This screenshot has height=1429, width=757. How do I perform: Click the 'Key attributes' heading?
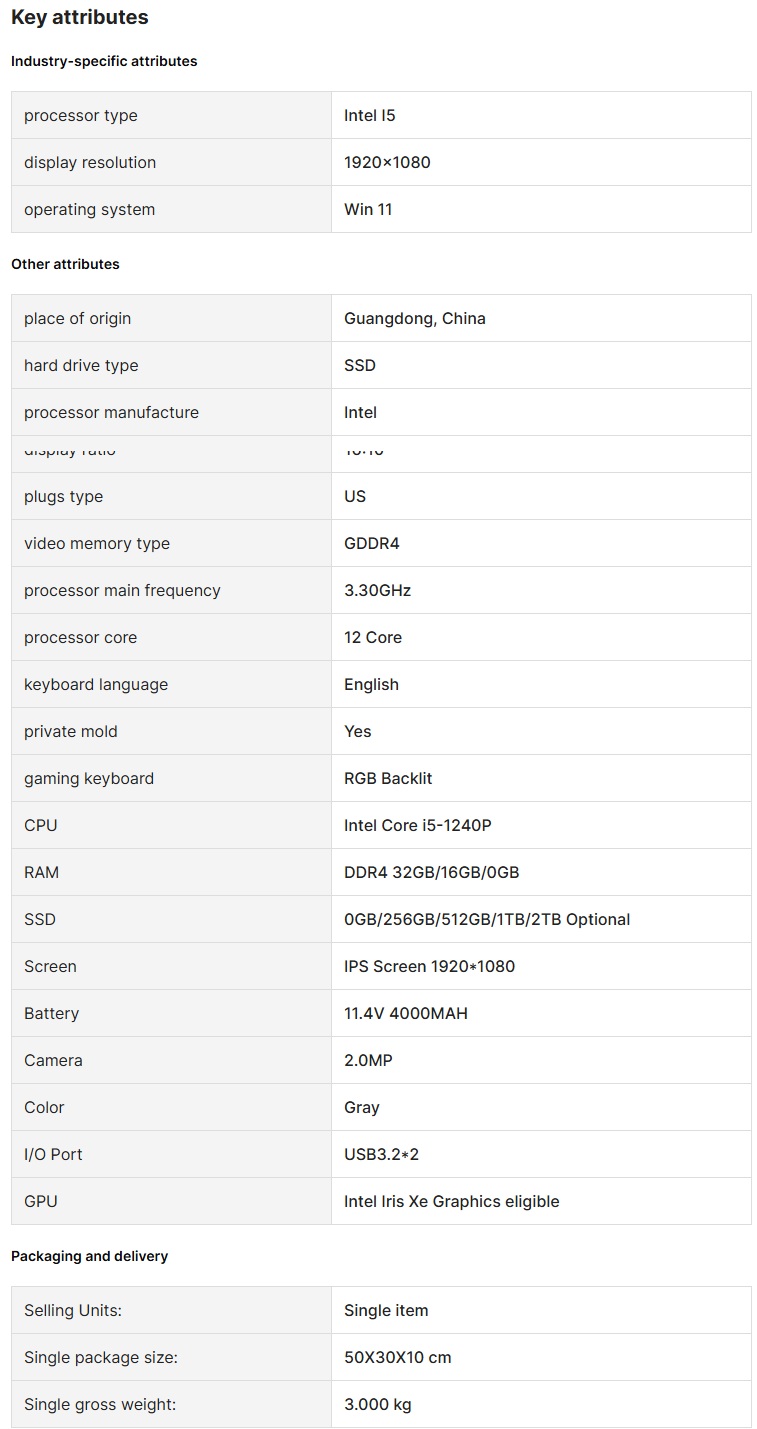79,17
